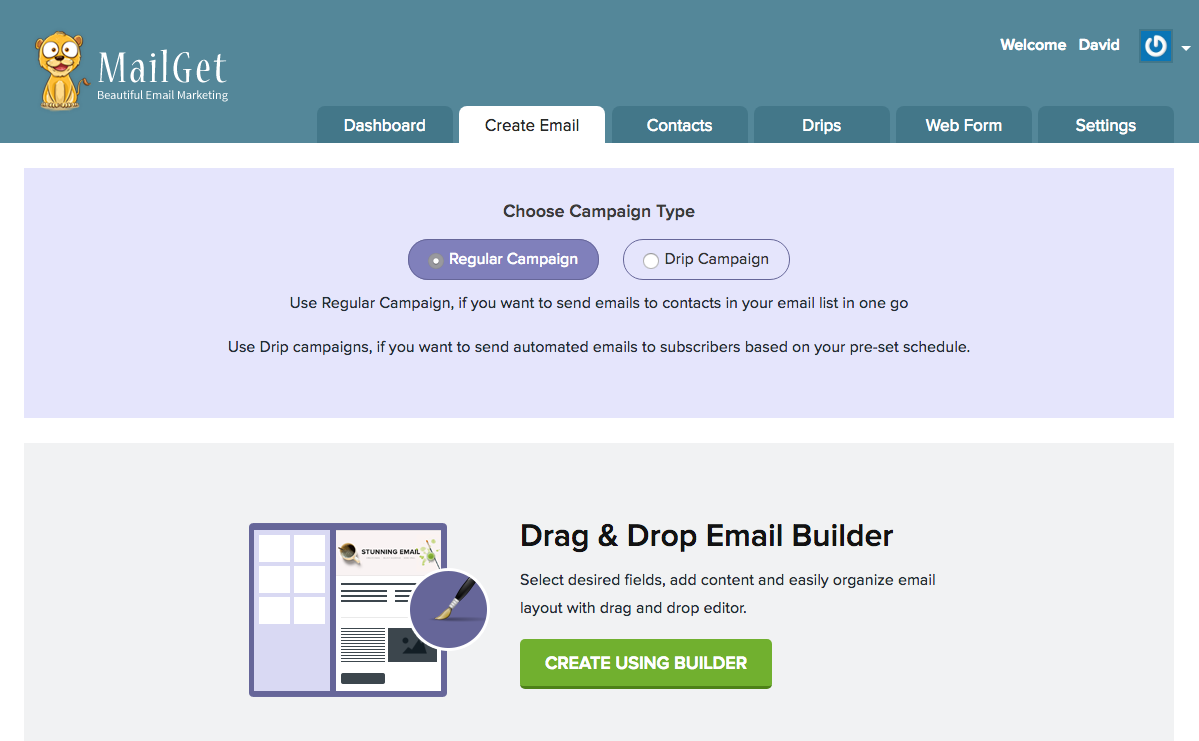Image resolution: width=1199 pixels, height=741 pixels.
Task: Expand the user account dropdown arrow
Action: click(1185, 48)
